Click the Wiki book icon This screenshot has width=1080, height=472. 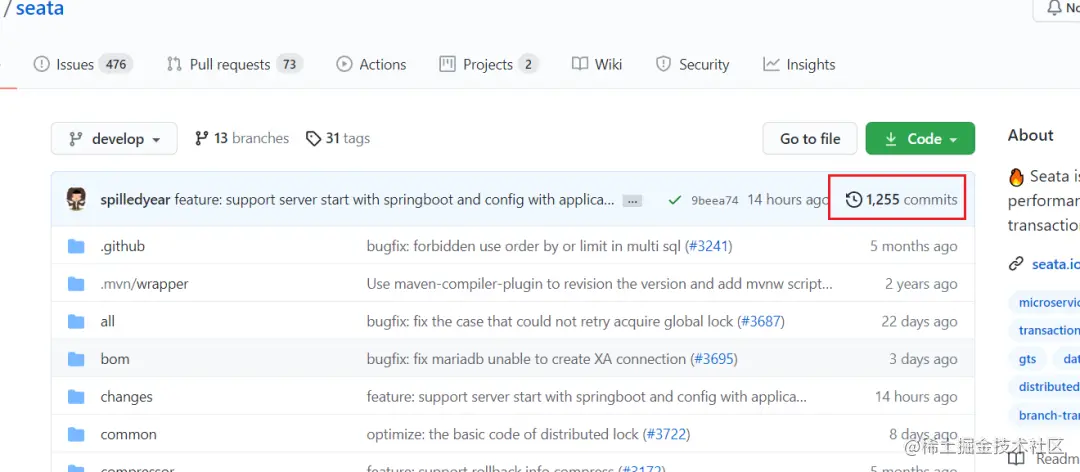(x=579, y=65)
